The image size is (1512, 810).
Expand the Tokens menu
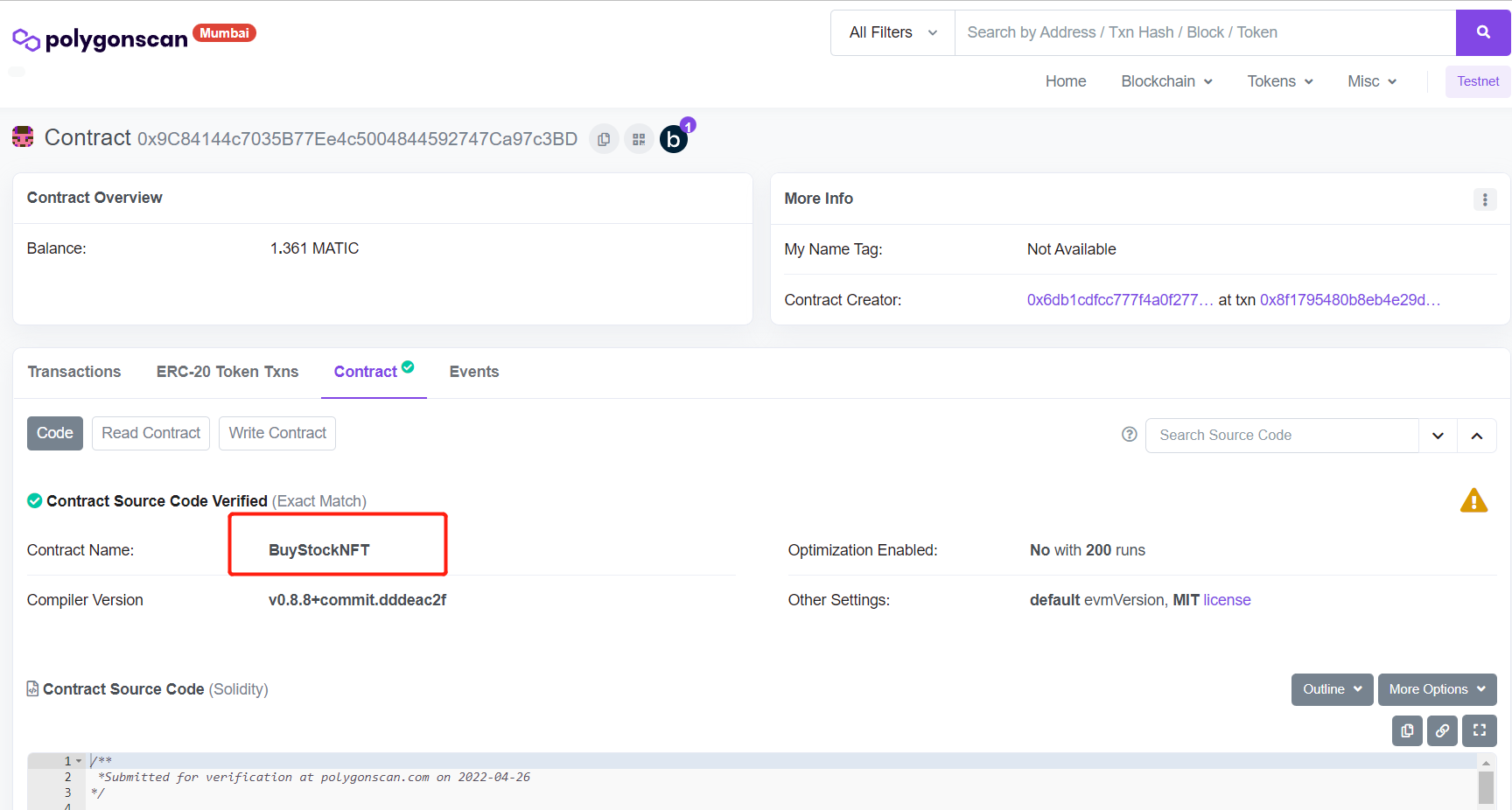[1280, 81]
